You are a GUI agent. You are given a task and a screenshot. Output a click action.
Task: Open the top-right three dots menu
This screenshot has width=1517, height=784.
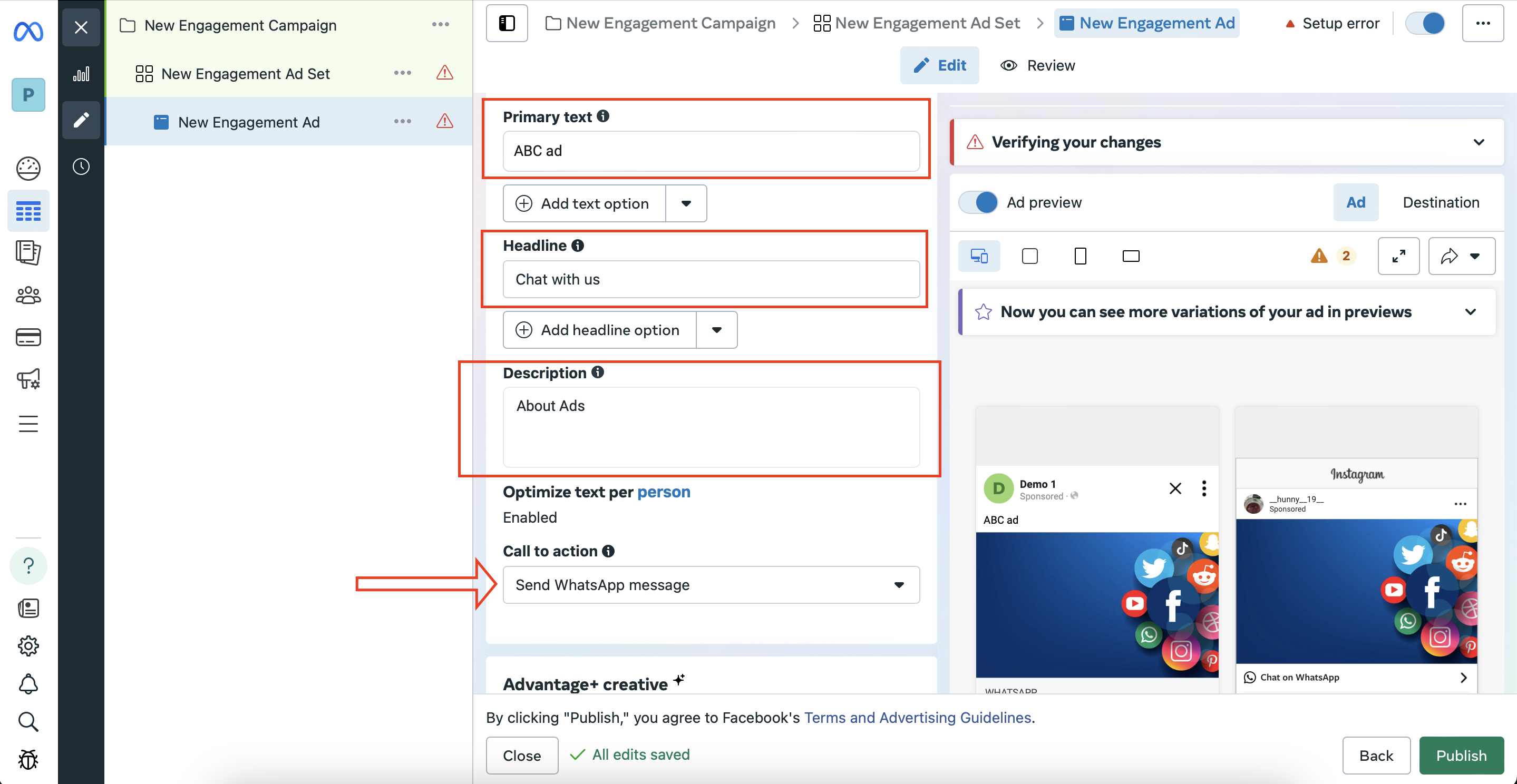pos(1483,24)
